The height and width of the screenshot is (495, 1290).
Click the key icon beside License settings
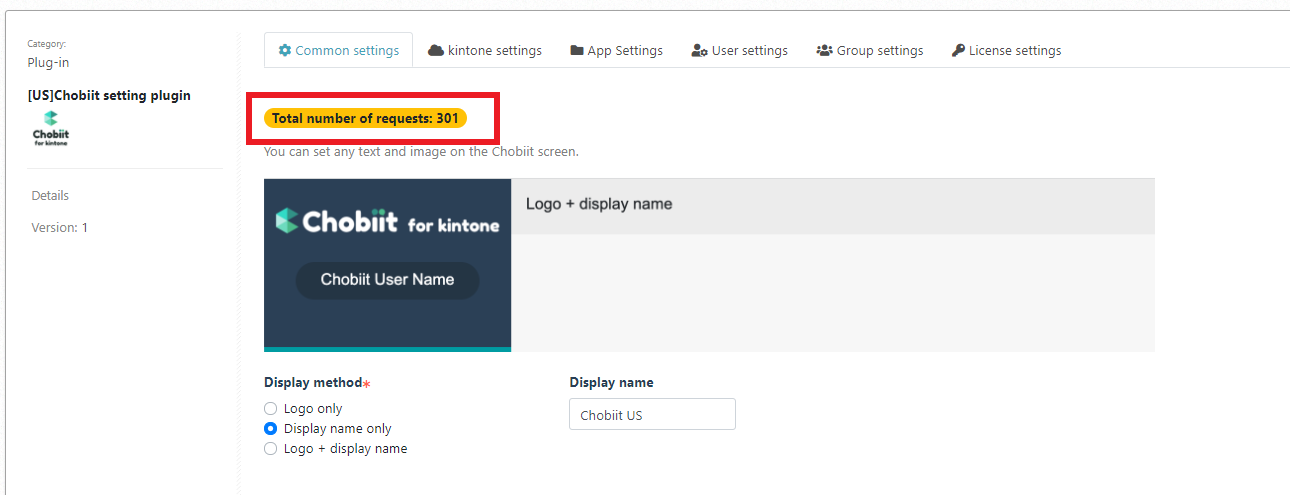point(958,50)
